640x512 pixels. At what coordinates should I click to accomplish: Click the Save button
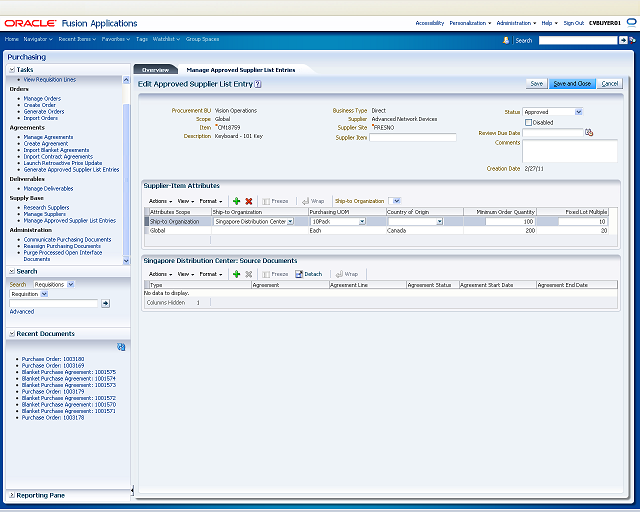[x=536, y=84]
